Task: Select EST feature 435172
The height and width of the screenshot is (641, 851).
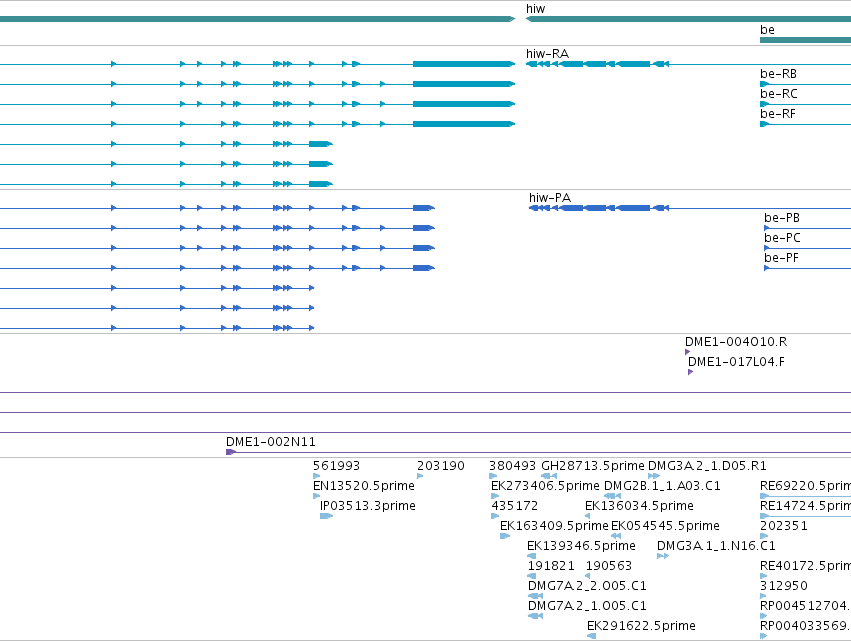Action: pyautogui.click(x=515, y=506)
